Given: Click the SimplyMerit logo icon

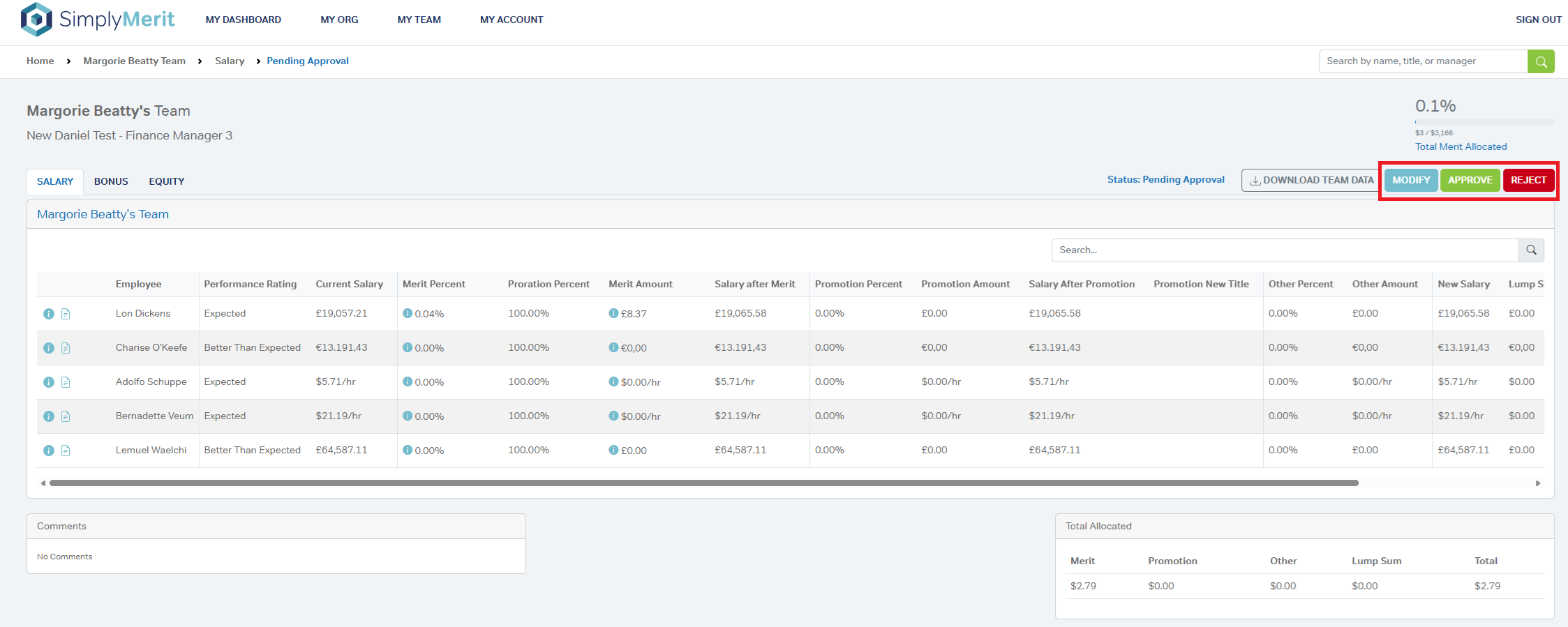Looking at the screenshot, I should click(36, 20).
